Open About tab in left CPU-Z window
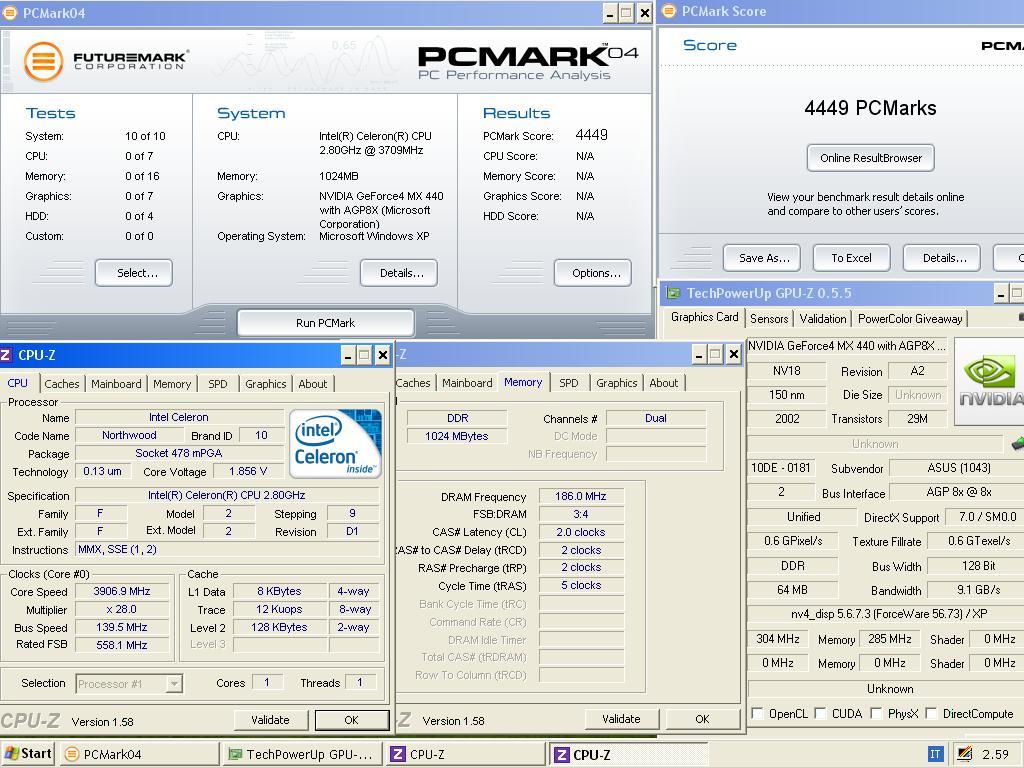This screenshot has width=1024, height=768. [x=313, y=384]
